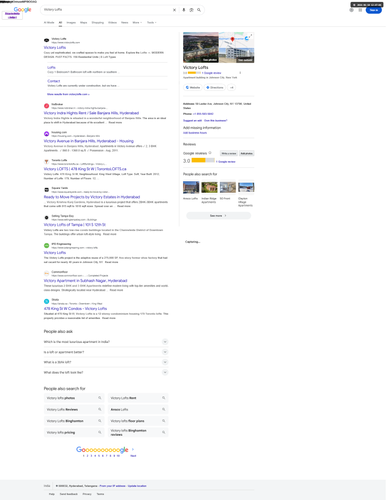Open the more options dots beside the rating
The width and height of the screenshot is (390, 500).
240,73
